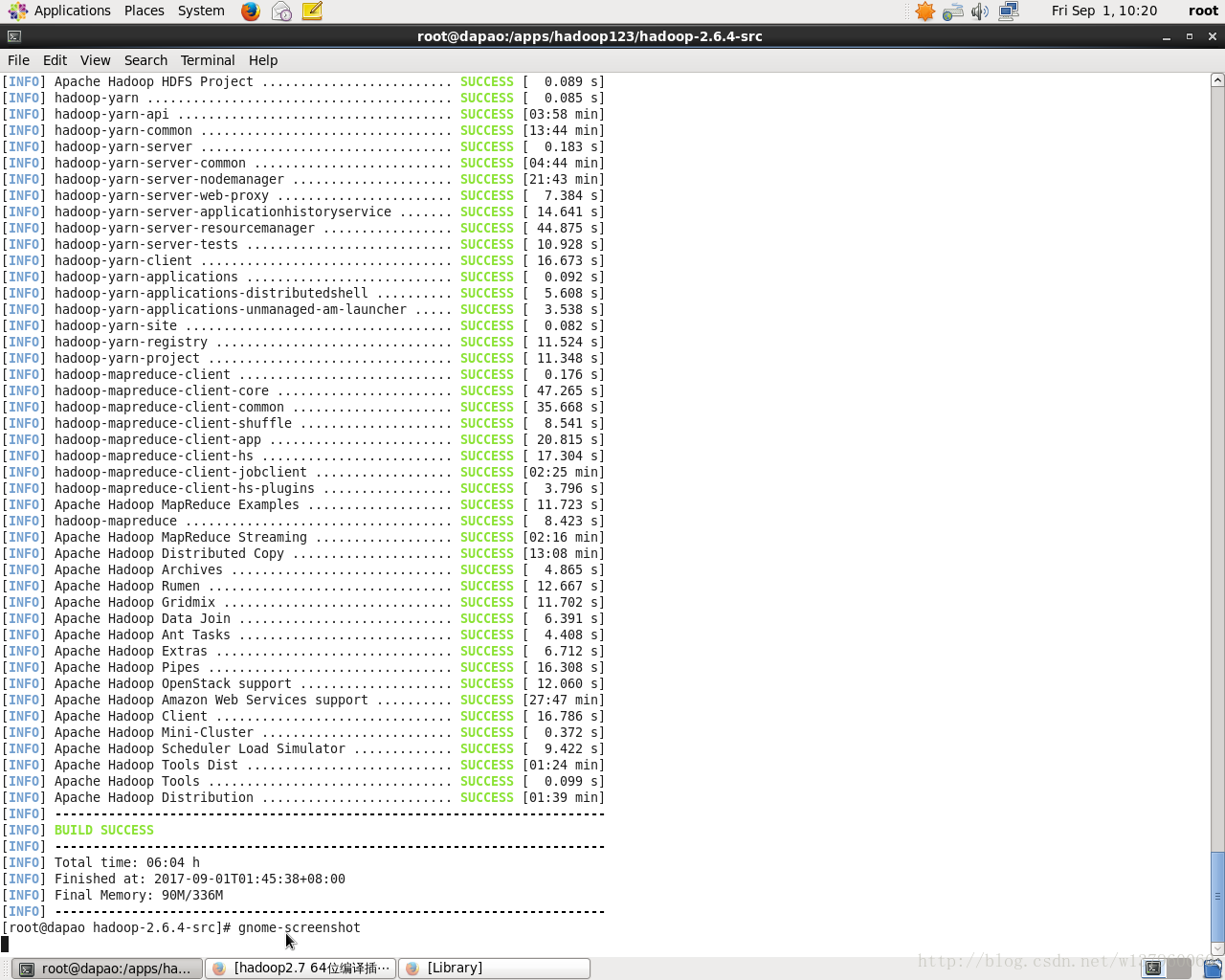Open the root user menu

click(1203, 11)
